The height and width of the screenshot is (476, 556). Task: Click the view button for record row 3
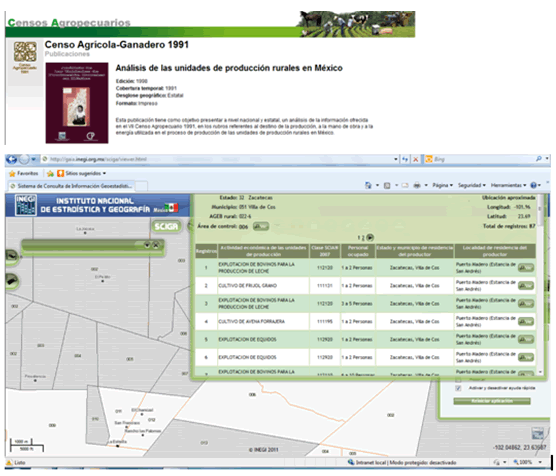pyautogui.click(x=526, y=304)
